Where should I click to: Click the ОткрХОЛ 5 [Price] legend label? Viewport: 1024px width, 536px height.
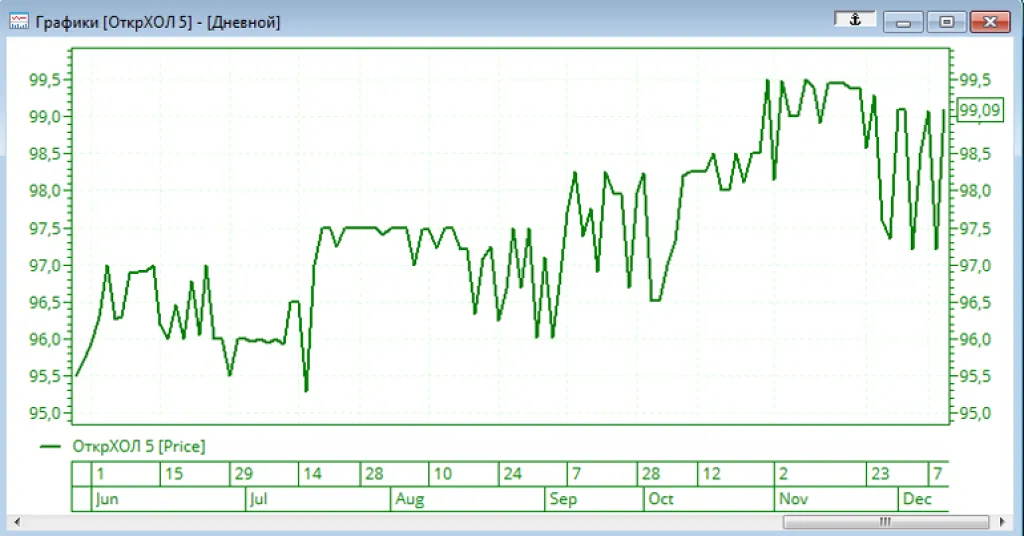[138, 447]
